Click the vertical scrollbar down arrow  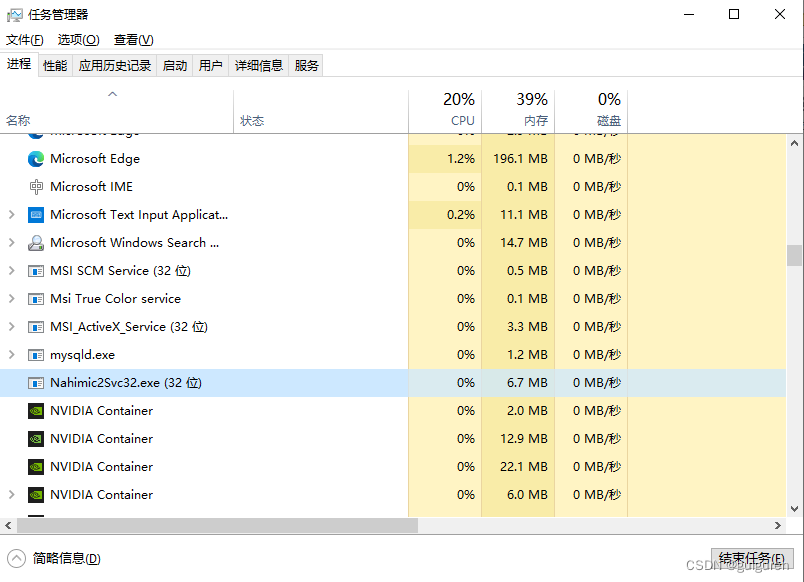click(794, 509)
